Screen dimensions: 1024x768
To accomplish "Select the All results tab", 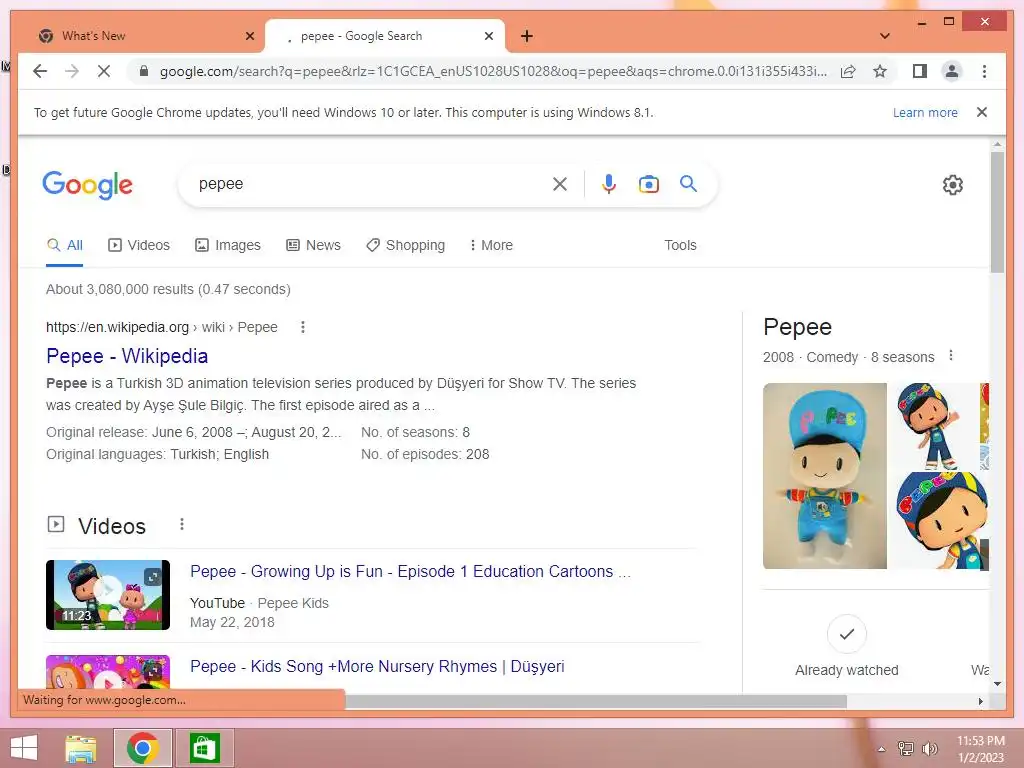I will click(65, 246).
